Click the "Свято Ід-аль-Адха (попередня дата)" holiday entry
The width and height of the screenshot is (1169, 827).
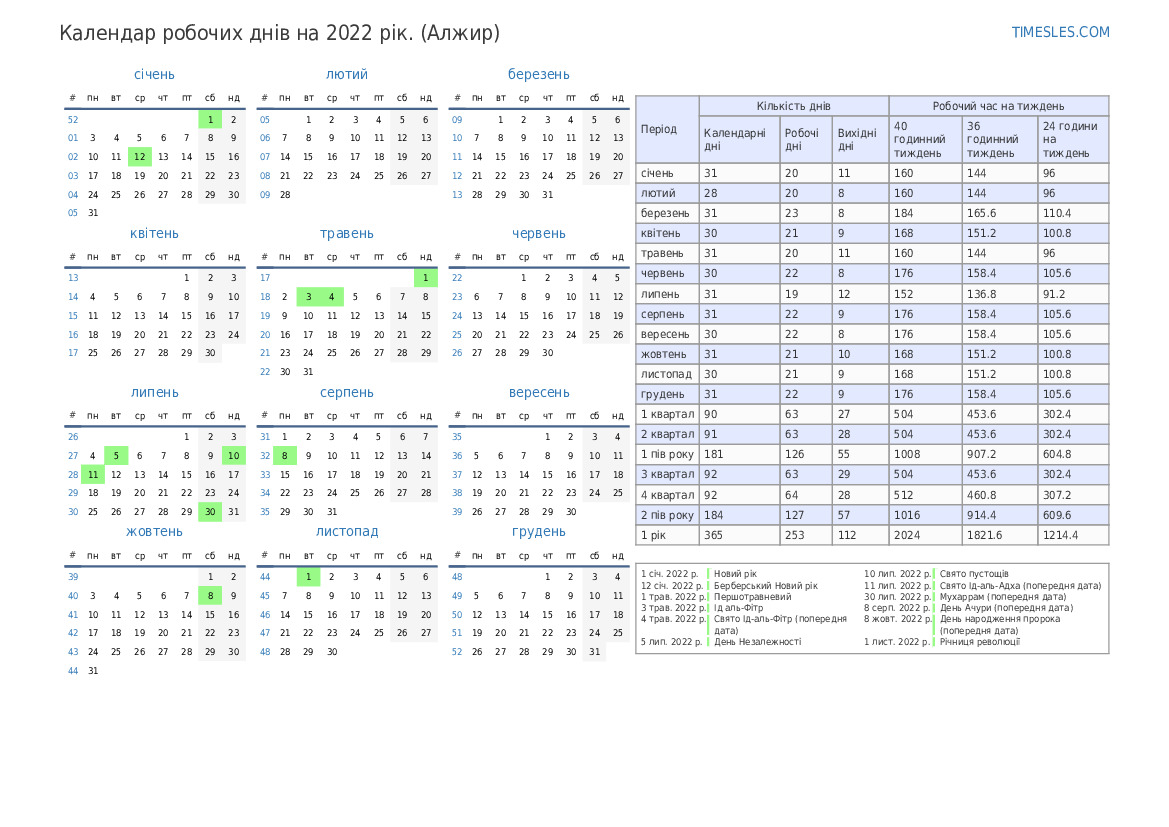coord(1020,585)
